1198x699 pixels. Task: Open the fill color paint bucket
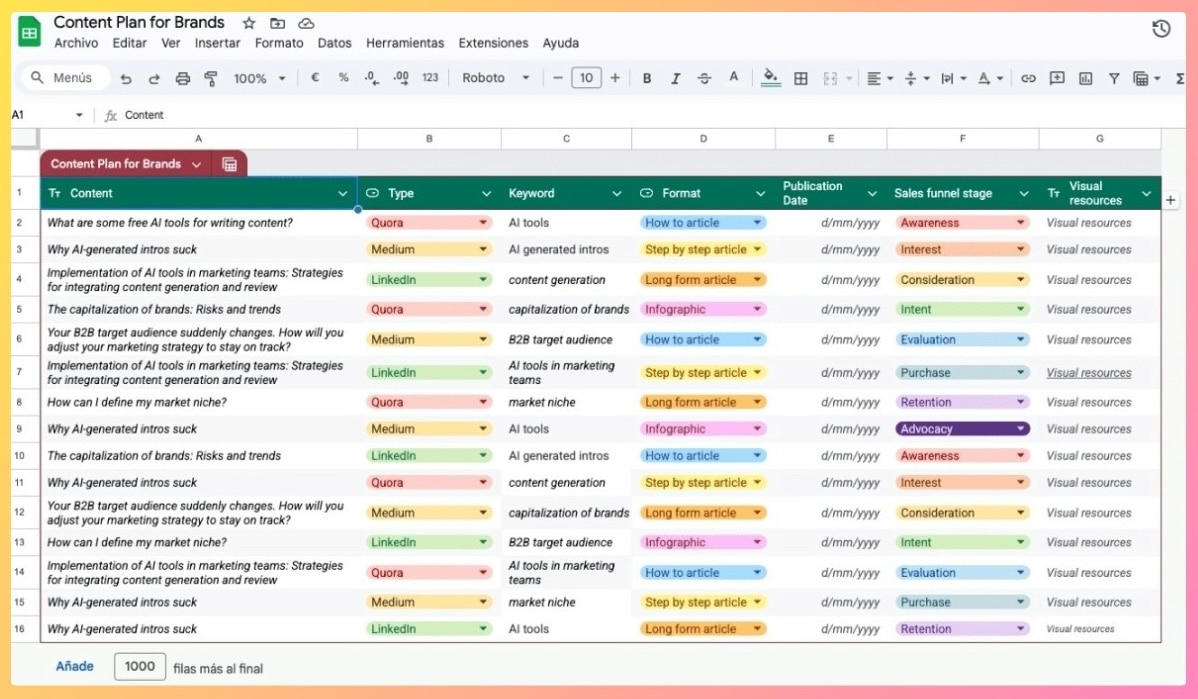click(x=769, y=78)
